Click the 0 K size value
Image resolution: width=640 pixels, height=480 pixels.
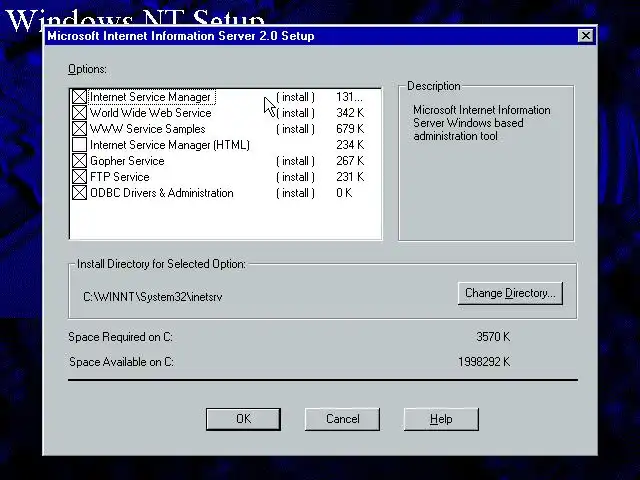pyautogui.click(x=344, y=193)
